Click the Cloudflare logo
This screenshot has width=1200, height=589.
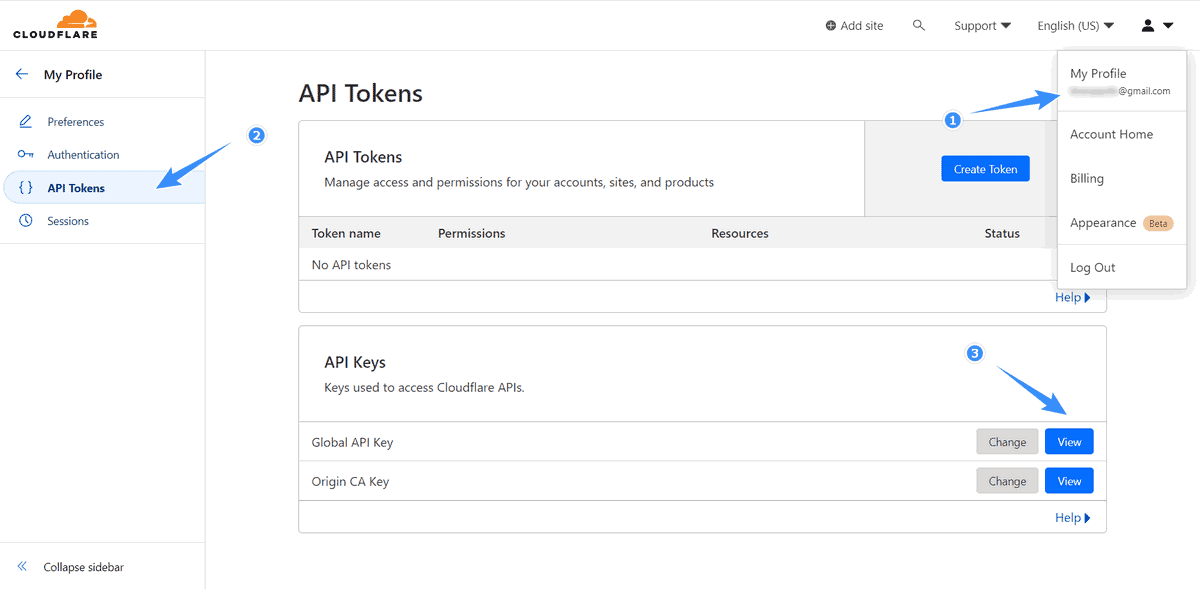tap(55, 25)
